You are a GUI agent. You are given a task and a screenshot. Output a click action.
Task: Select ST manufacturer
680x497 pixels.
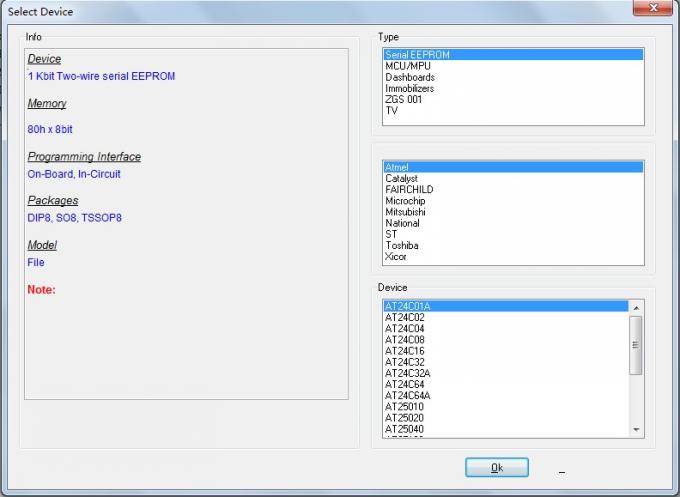pyautogui.click(x=513, y=234)
